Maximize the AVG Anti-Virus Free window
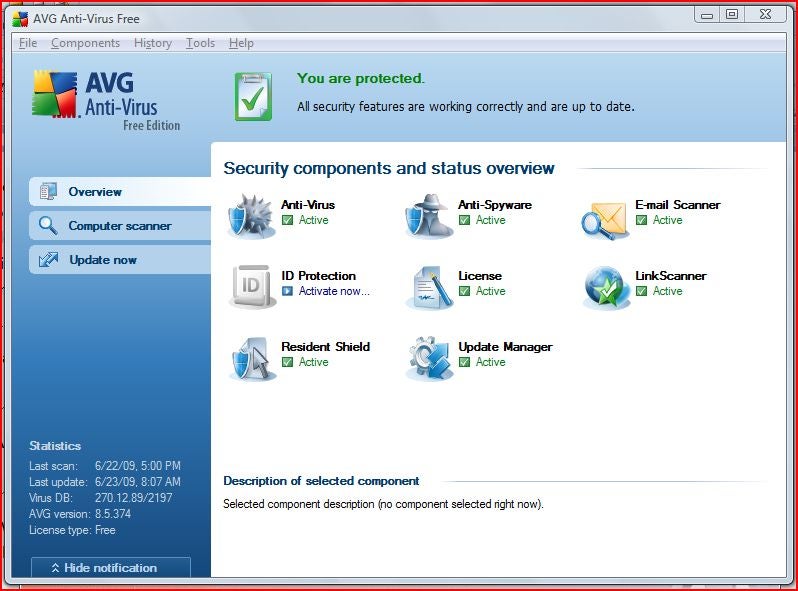Image resolution: width=798 pixels, height=591 pixels. pos(732,15)
